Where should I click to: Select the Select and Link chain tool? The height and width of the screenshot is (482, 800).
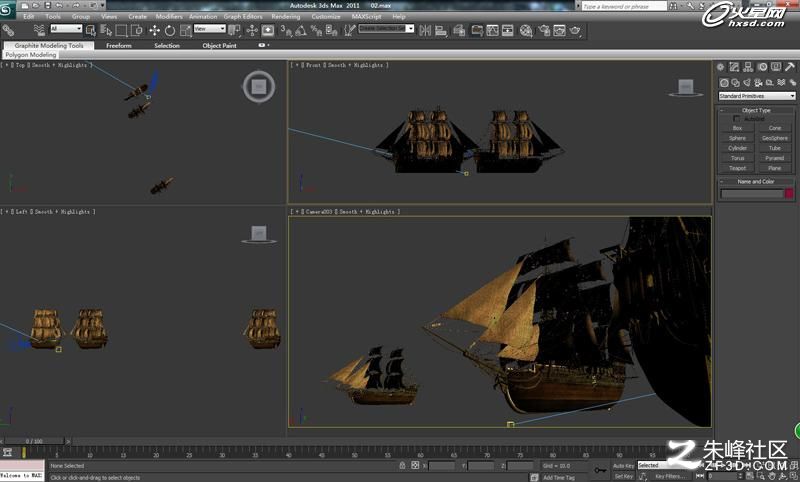8,31
